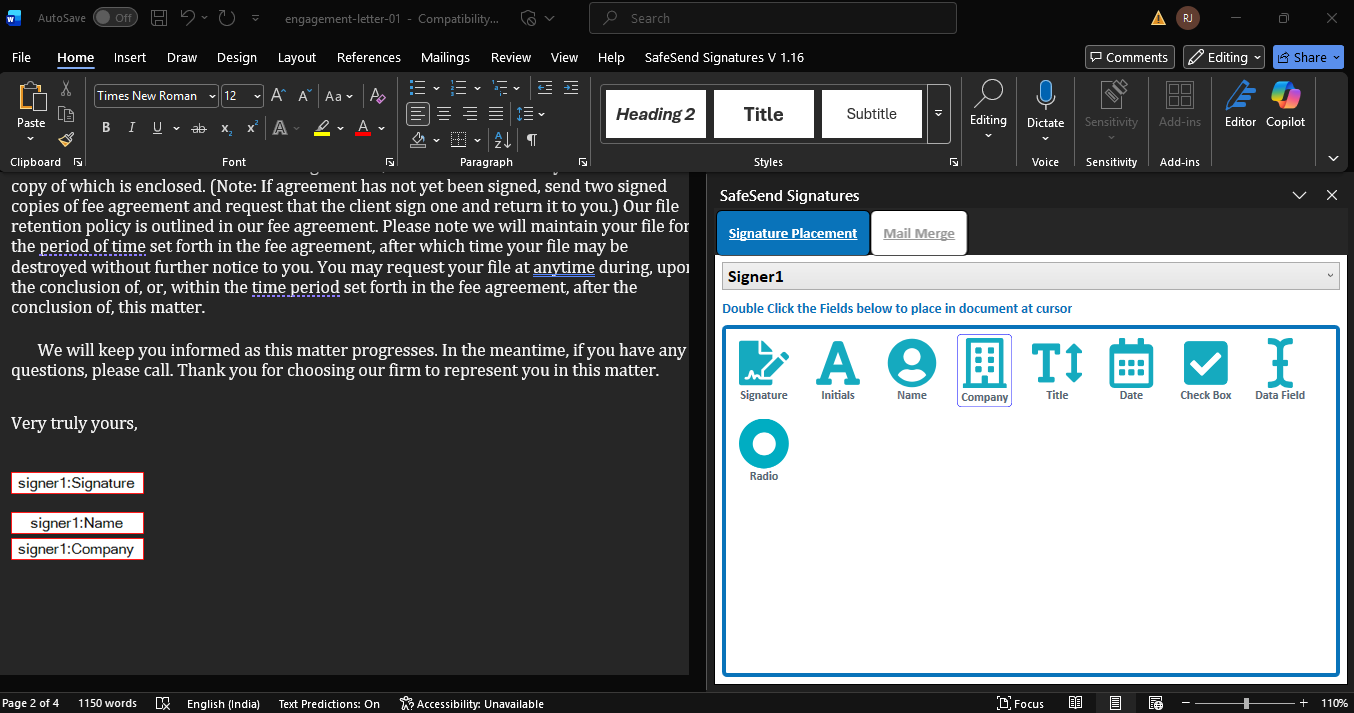Image resolution: width=1354 pixels, height=713 pixels.
Task: Select the Check Box field icon
Action: tap(1205, 364)
